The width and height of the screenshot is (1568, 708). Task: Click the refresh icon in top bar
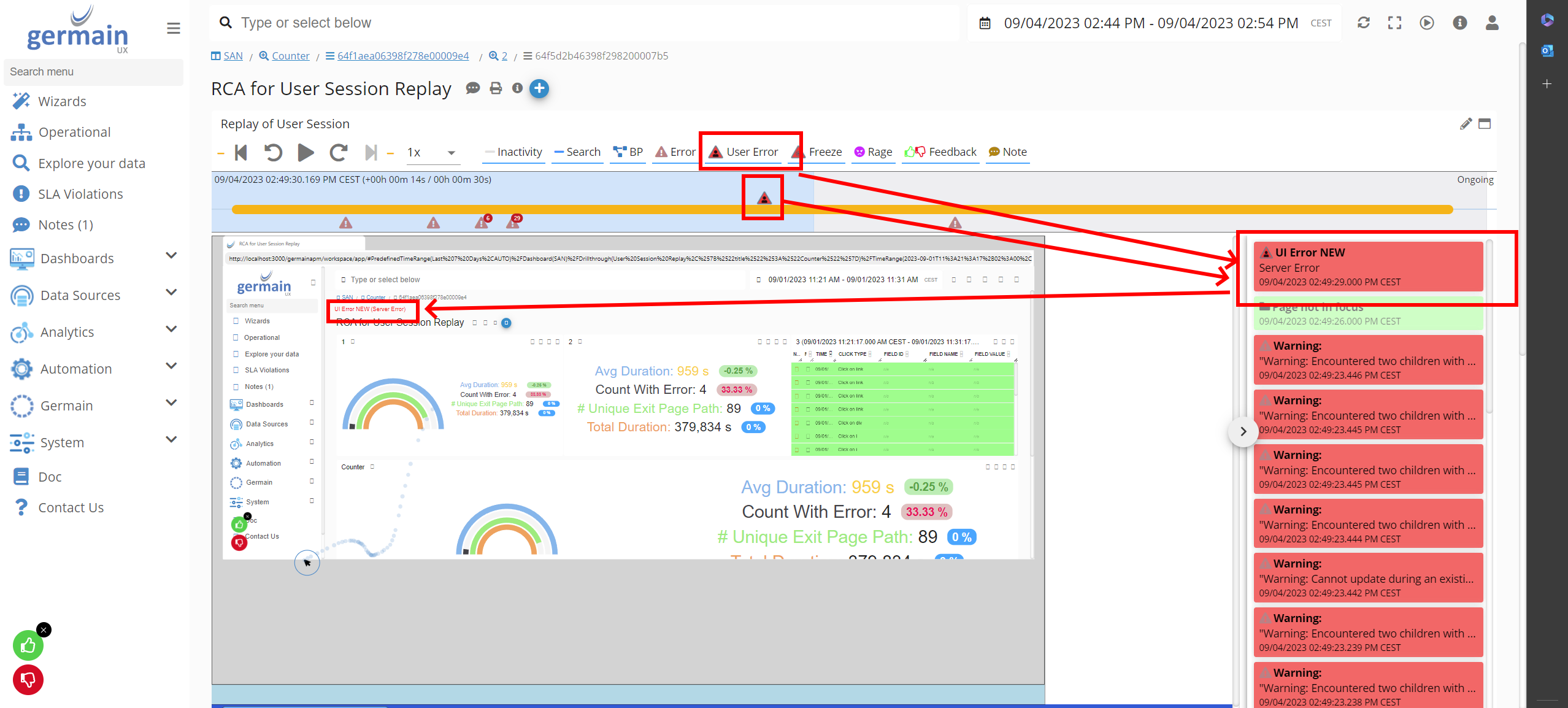[1363, 23]
